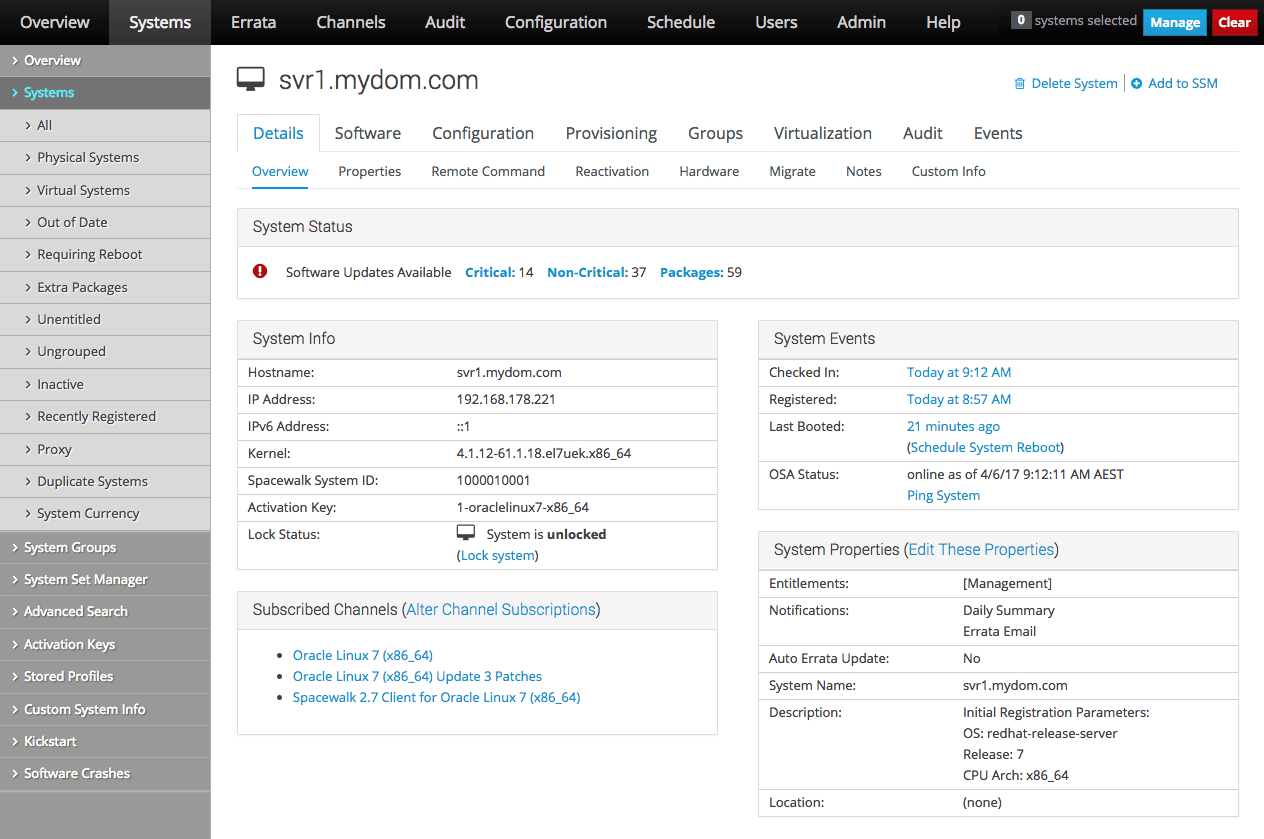Image resolution: width=1264 pixels, height=839 pixels.
Task: Switch to the Events tab
Action: point(998,133)
